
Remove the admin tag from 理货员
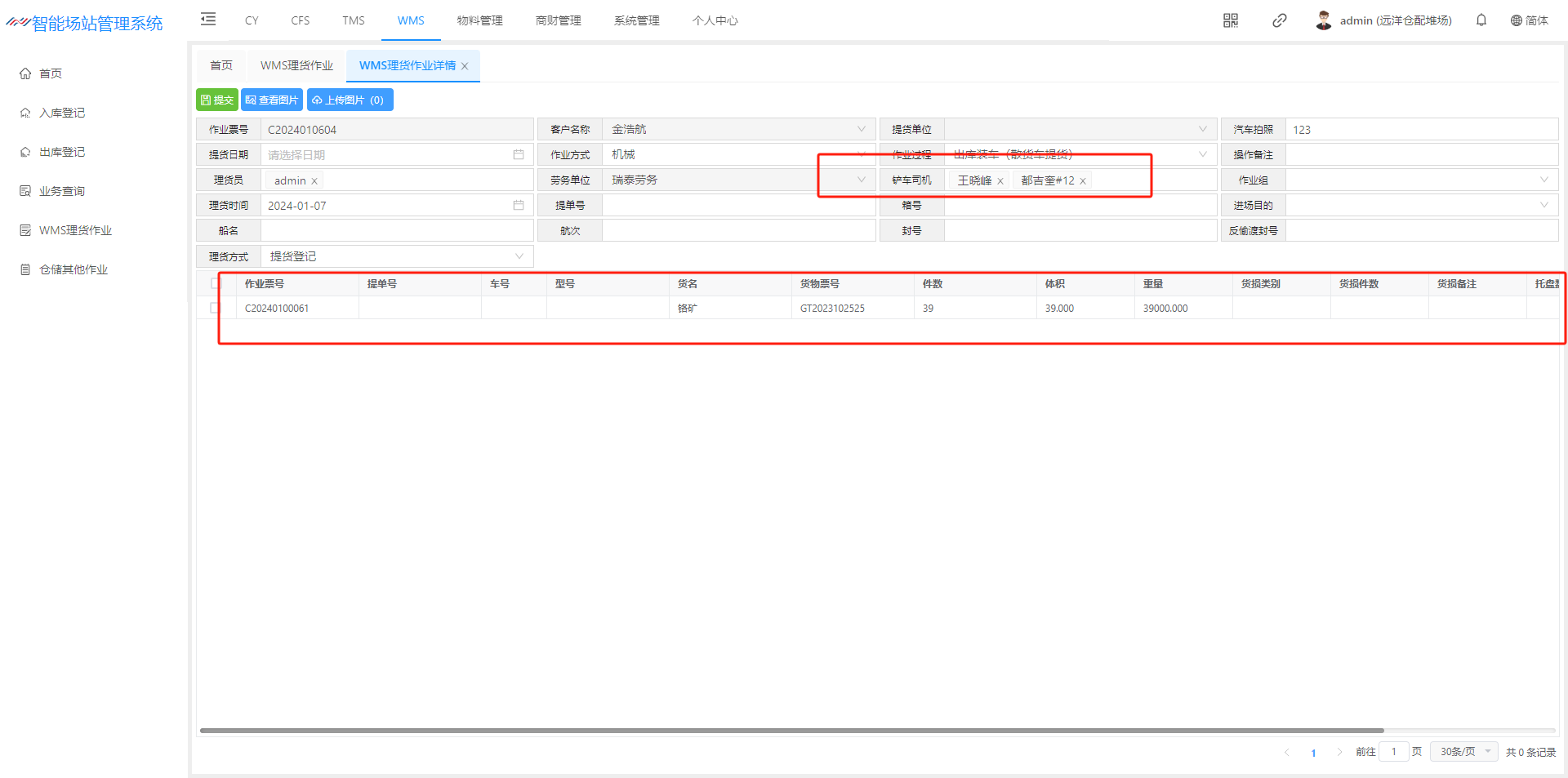click(314, 181)
